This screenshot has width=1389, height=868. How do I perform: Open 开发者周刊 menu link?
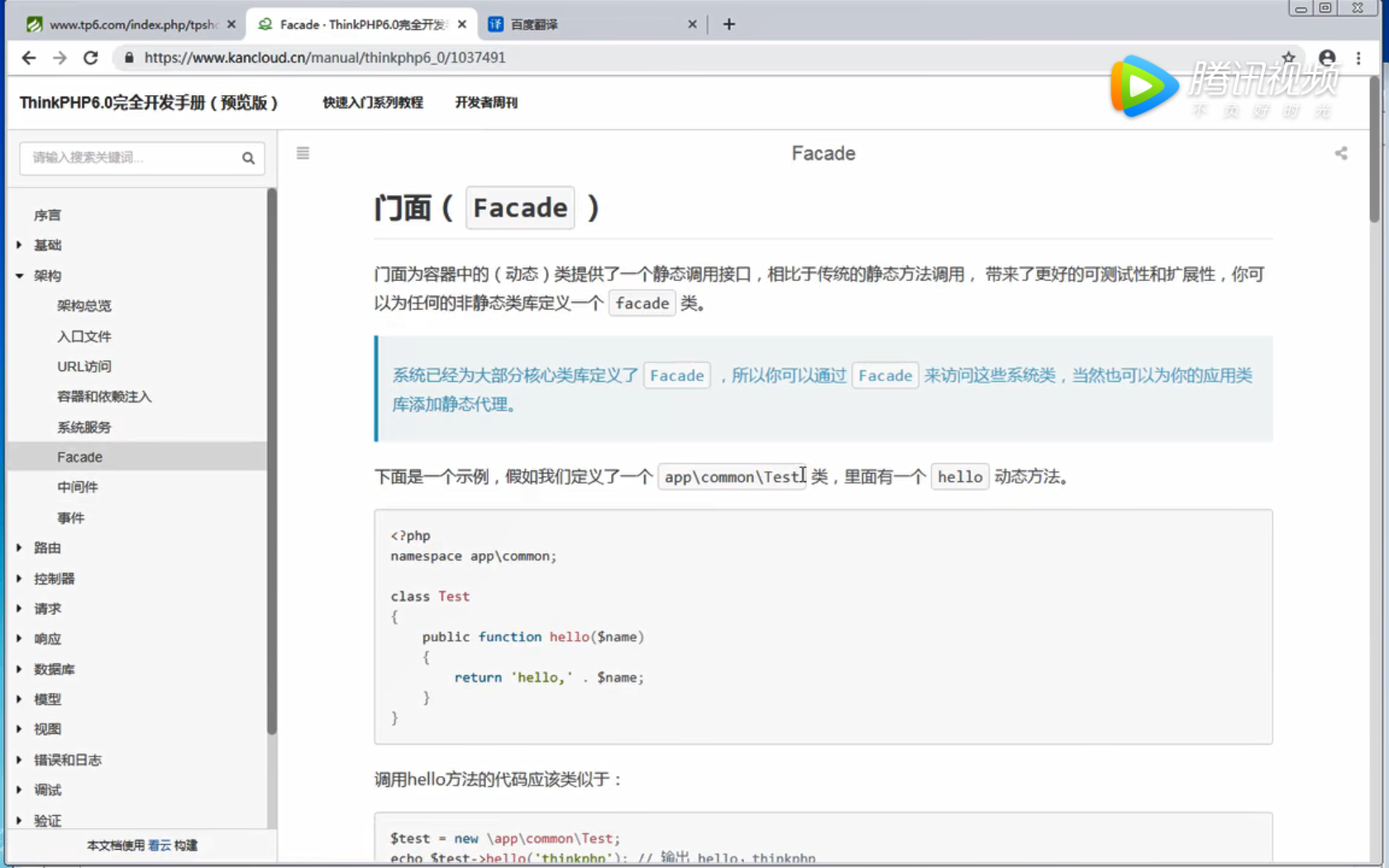tap(486, 103)
